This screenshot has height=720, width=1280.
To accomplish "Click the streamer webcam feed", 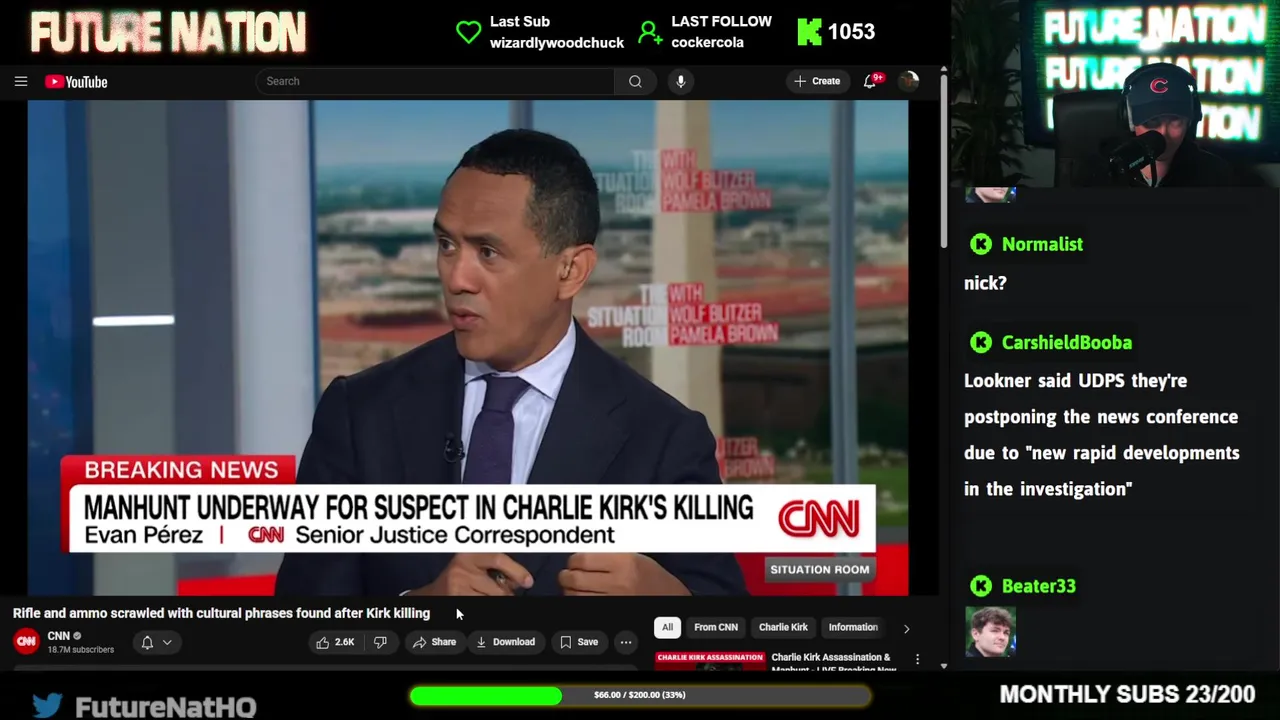I will click(1115, 94).
